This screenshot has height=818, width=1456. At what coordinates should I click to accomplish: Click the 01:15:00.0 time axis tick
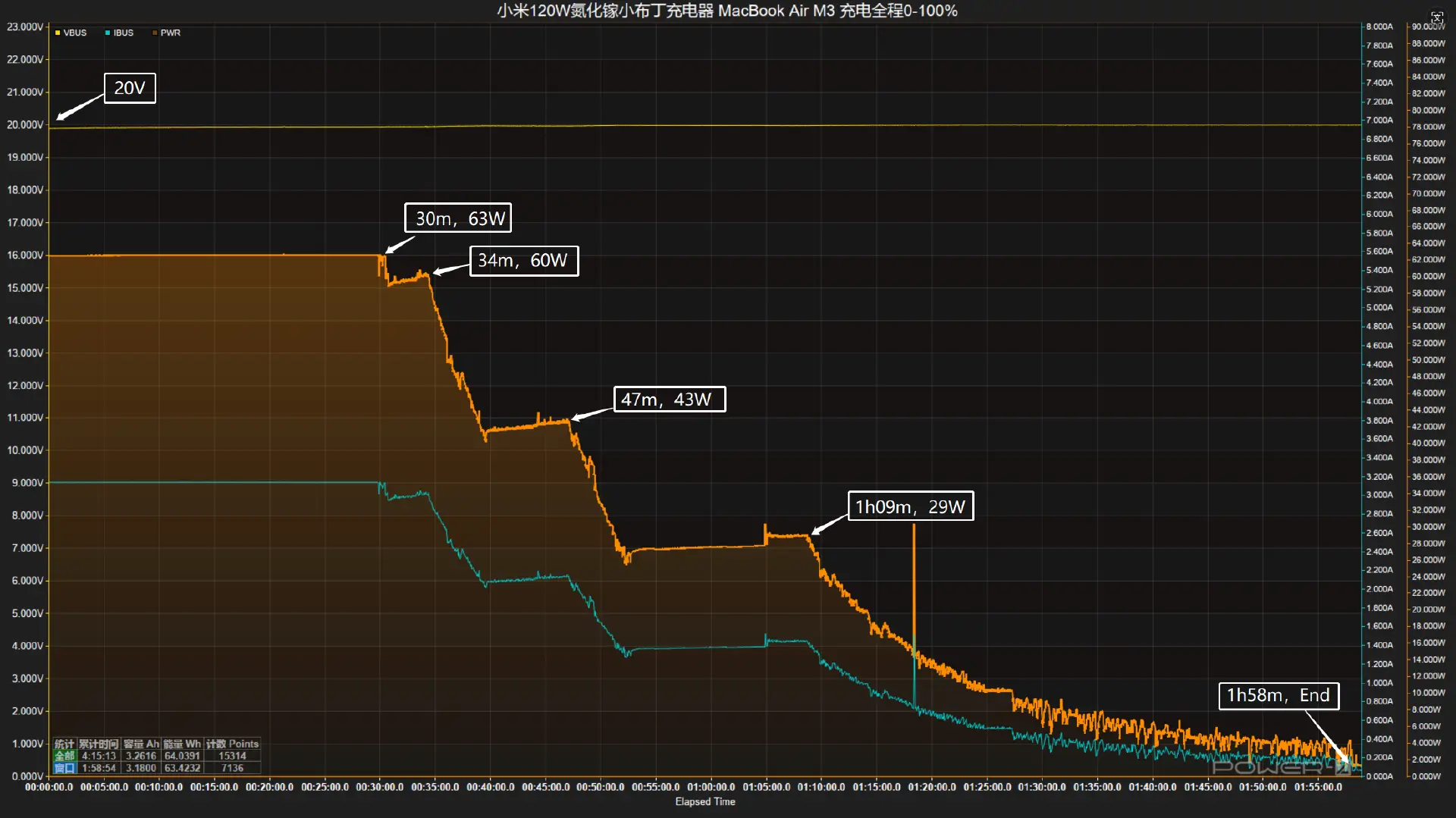(x=877, y=787)
